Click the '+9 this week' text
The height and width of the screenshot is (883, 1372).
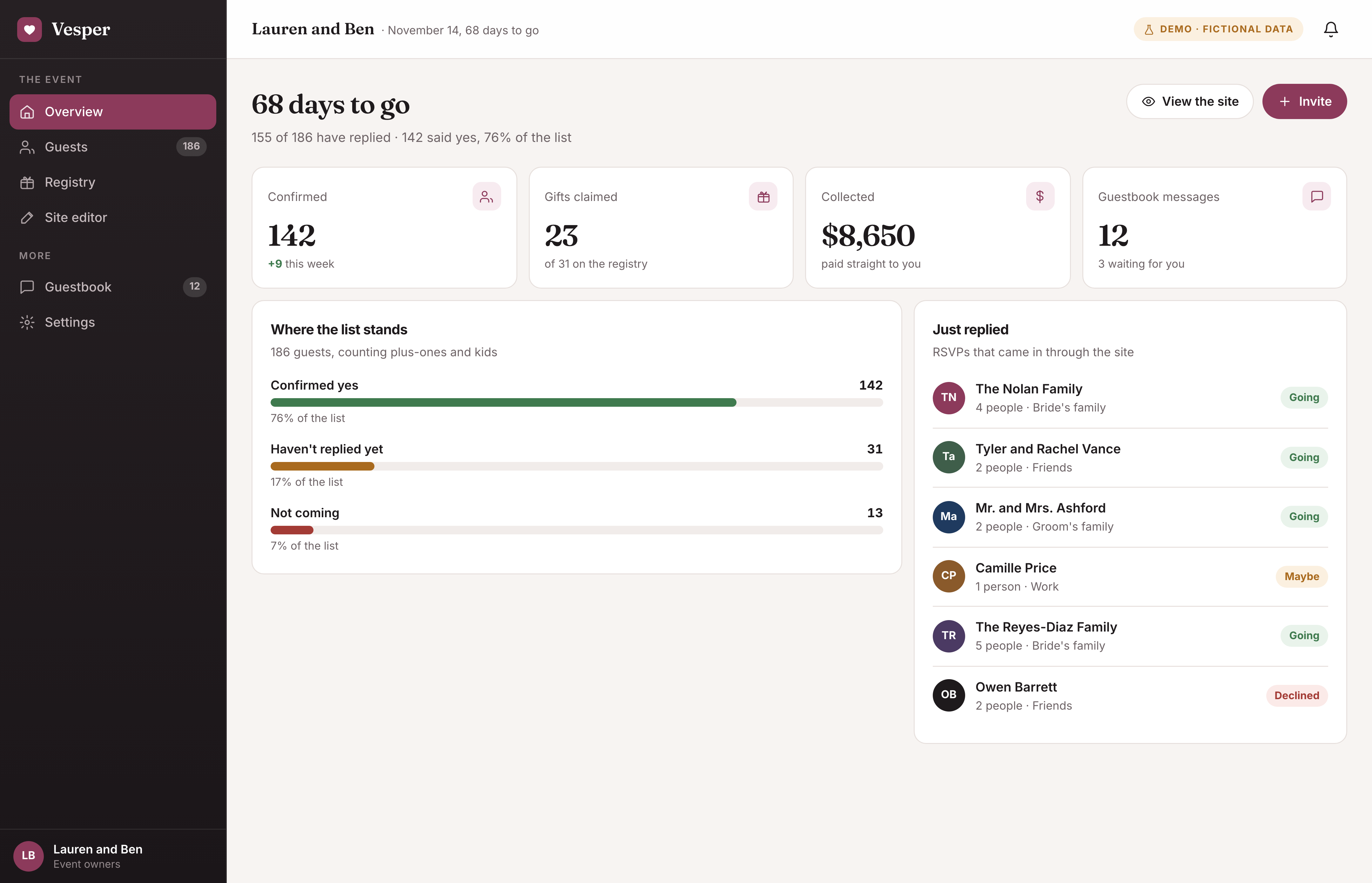[x=301, y=264]
